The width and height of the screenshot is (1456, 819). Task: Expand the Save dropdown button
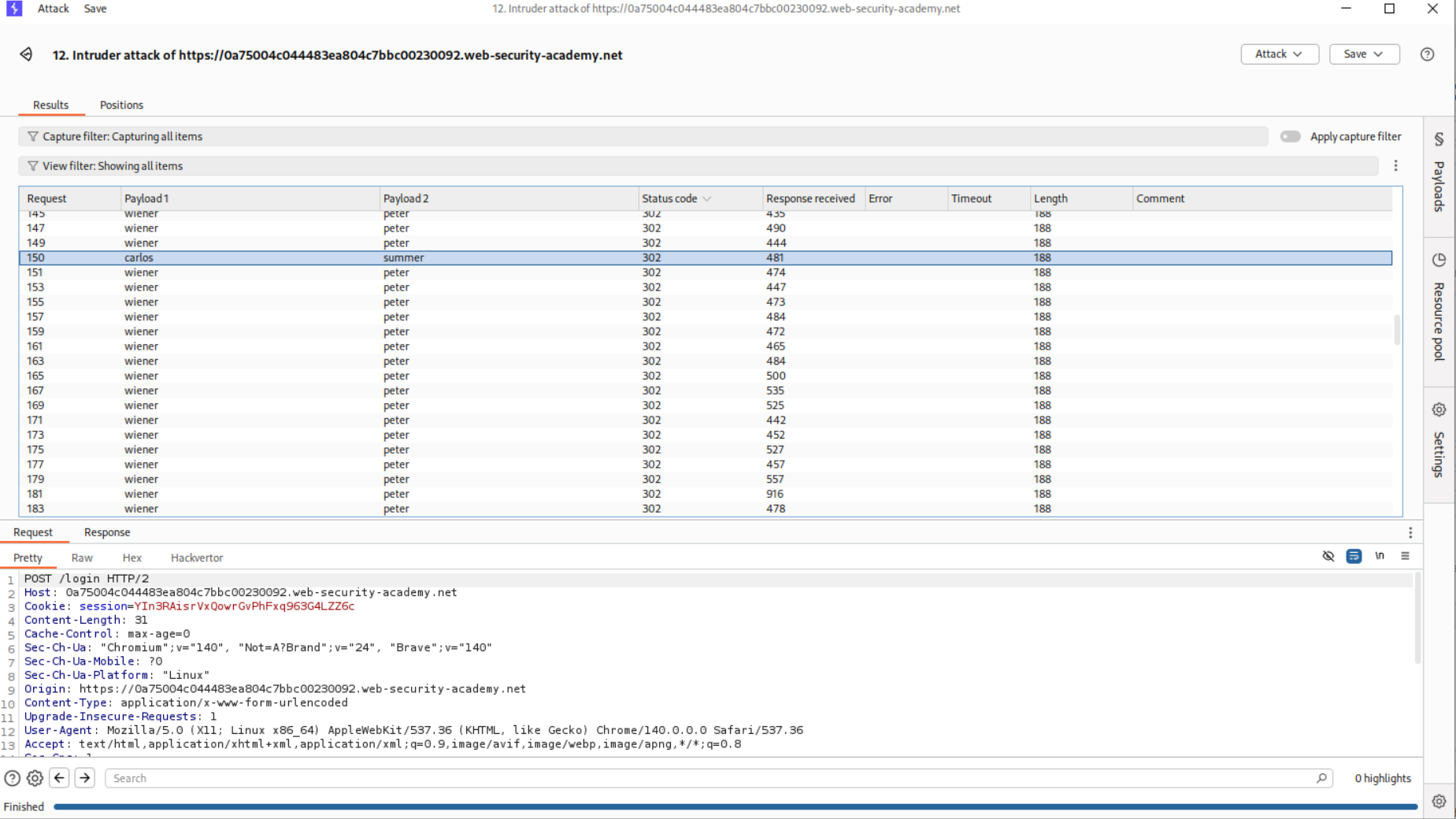(x=1363, y=54)
